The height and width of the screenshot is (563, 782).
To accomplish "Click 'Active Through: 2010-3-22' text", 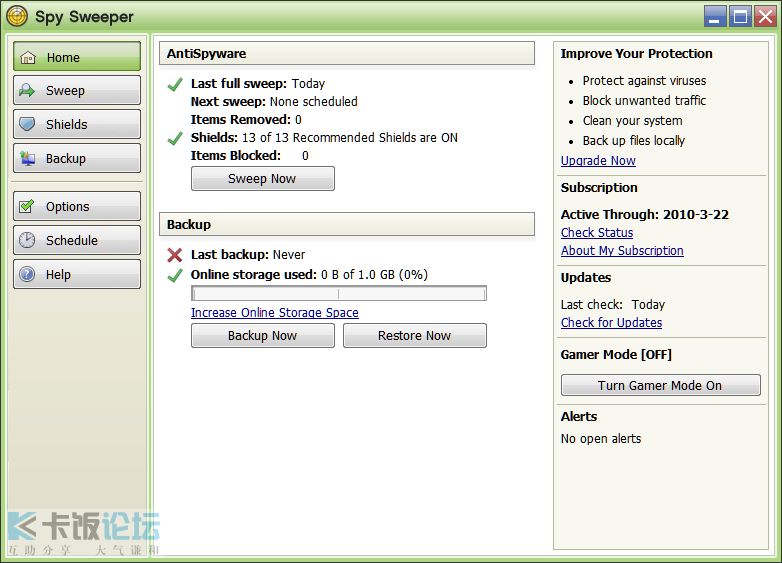I will (644, 214).
